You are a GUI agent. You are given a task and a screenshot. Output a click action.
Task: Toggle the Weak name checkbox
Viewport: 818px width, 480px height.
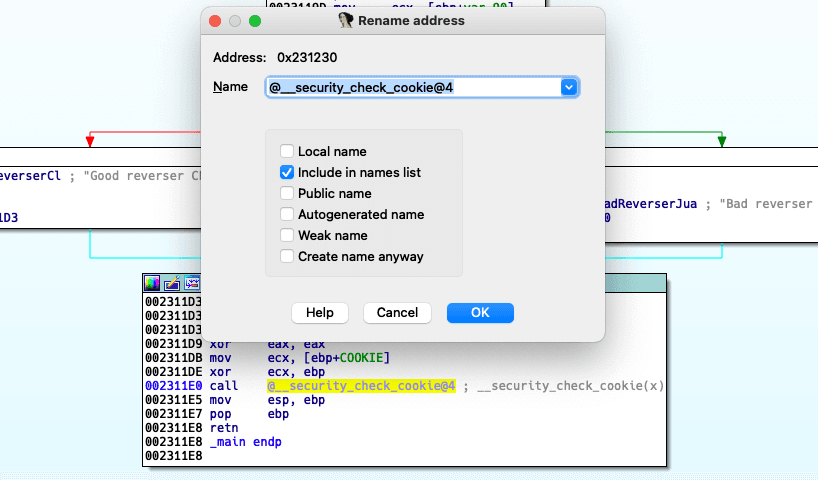click(287, 235)
